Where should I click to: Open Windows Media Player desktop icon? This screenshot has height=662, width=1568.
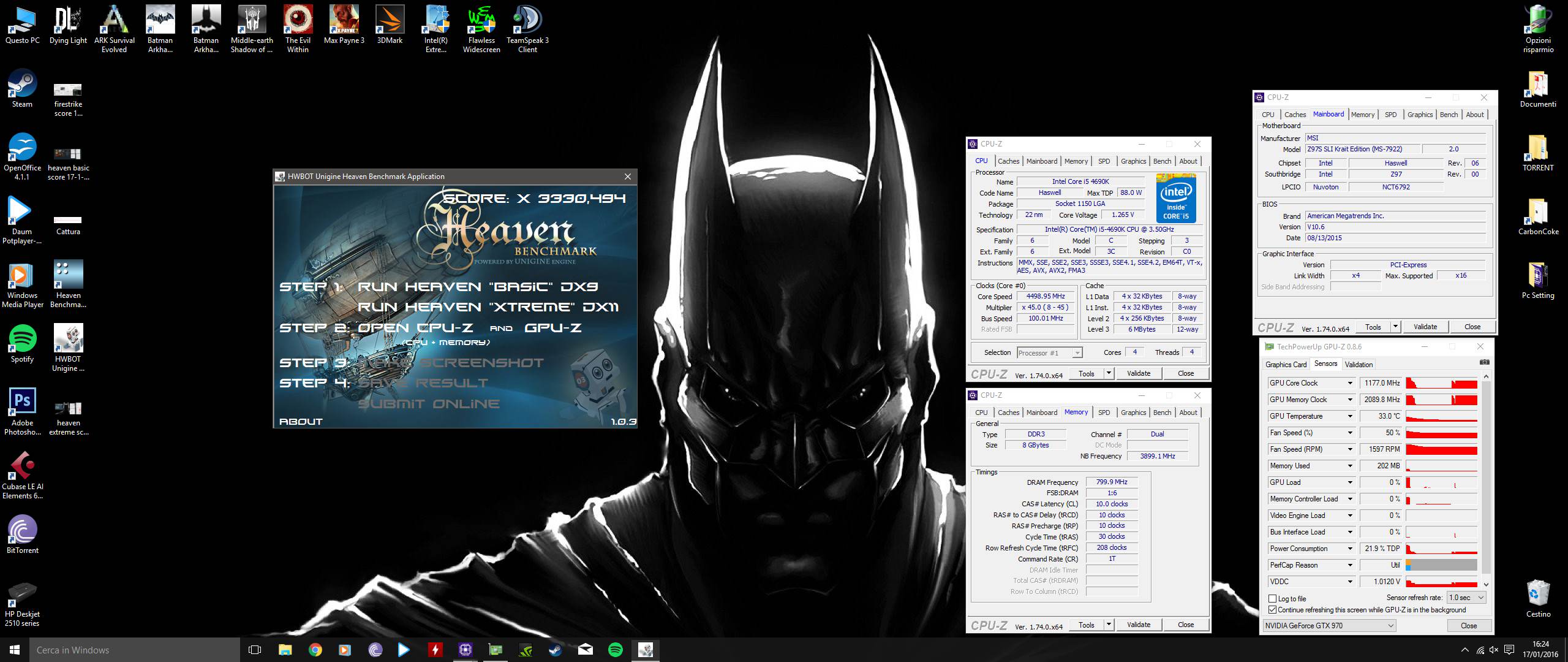pos(22,284)
